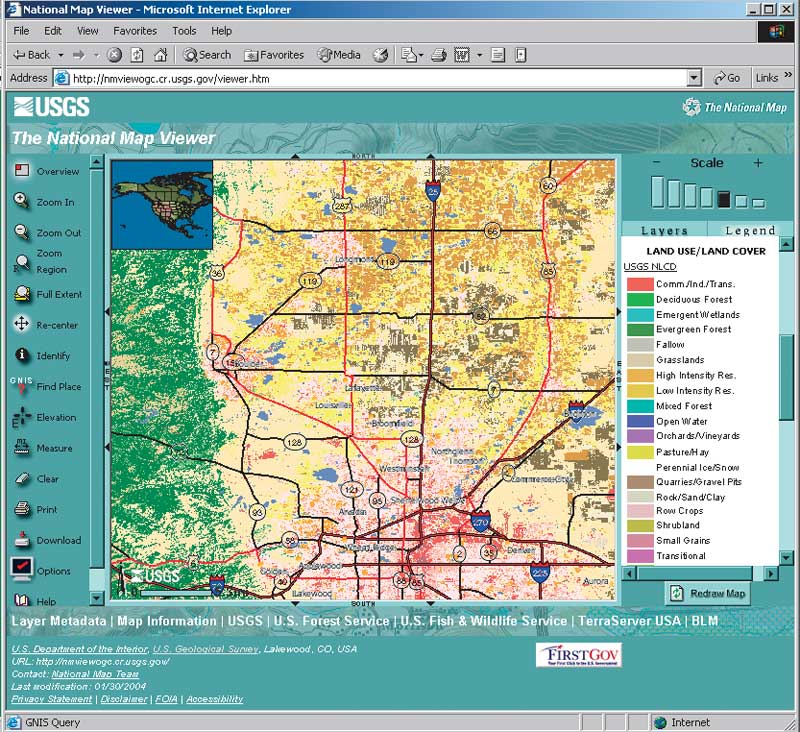This screenshot has height=732, width=800.
Task: Click the Print map tool
Action: point(35,509)
